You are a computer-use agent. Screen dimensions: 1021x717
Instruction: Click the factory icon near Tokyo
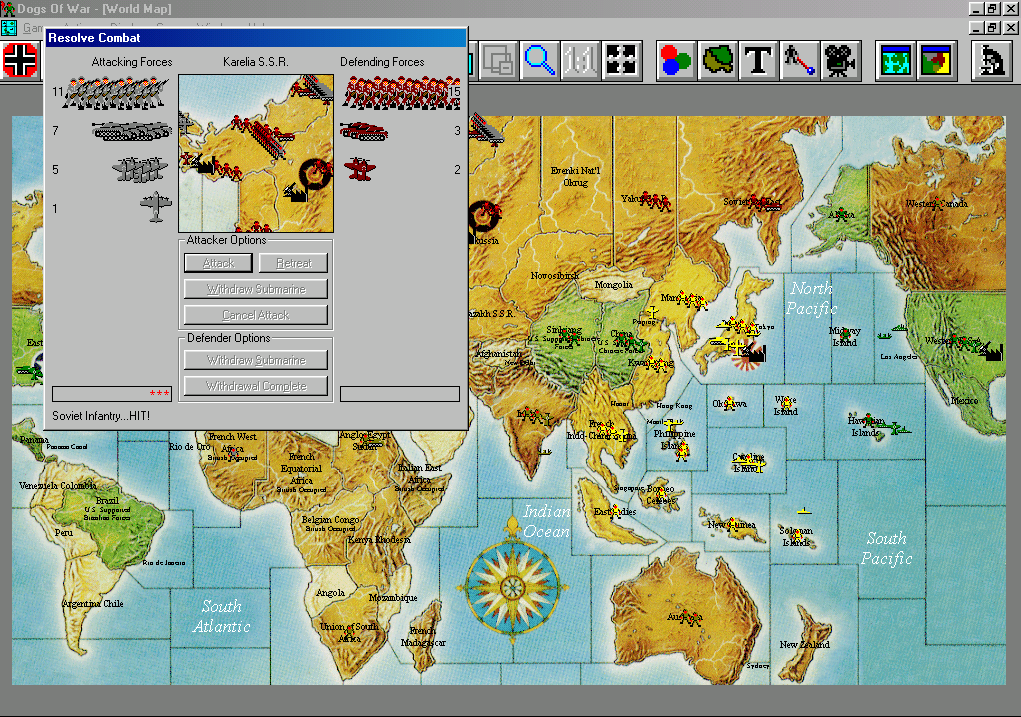pos(755,352)
